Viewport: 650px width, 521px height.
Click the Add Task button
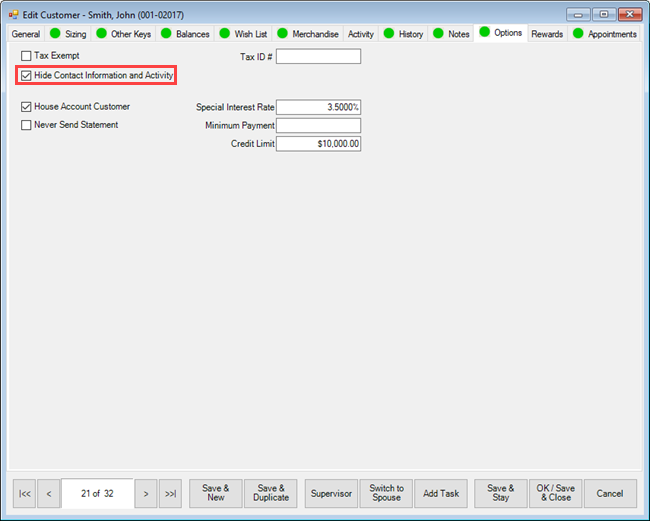(441, 493)
